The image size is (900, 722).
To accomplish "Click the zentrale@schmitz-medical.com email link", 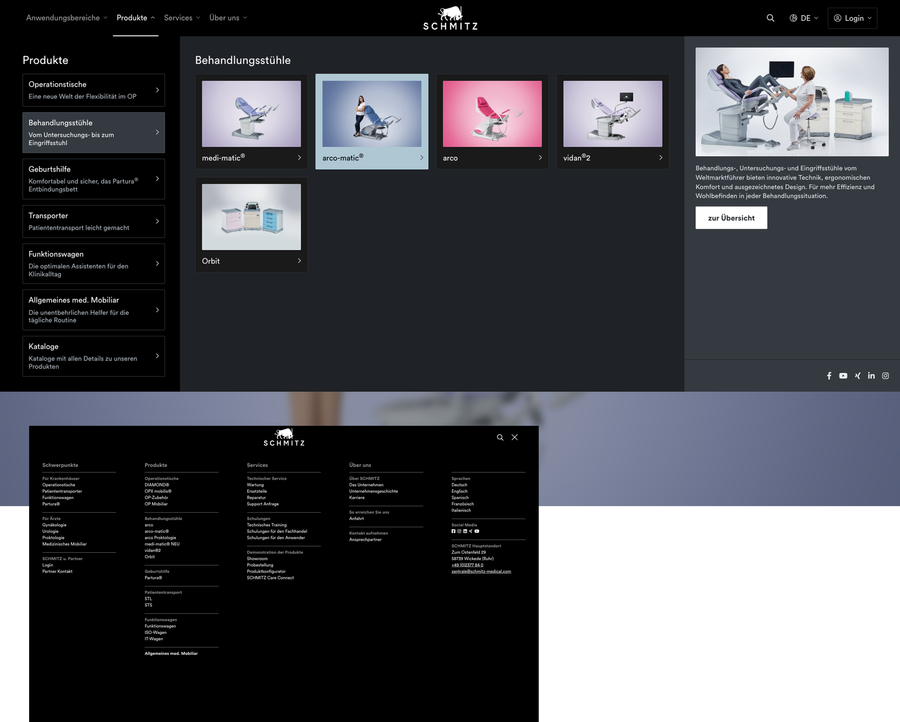I will [x=481, y=572].
